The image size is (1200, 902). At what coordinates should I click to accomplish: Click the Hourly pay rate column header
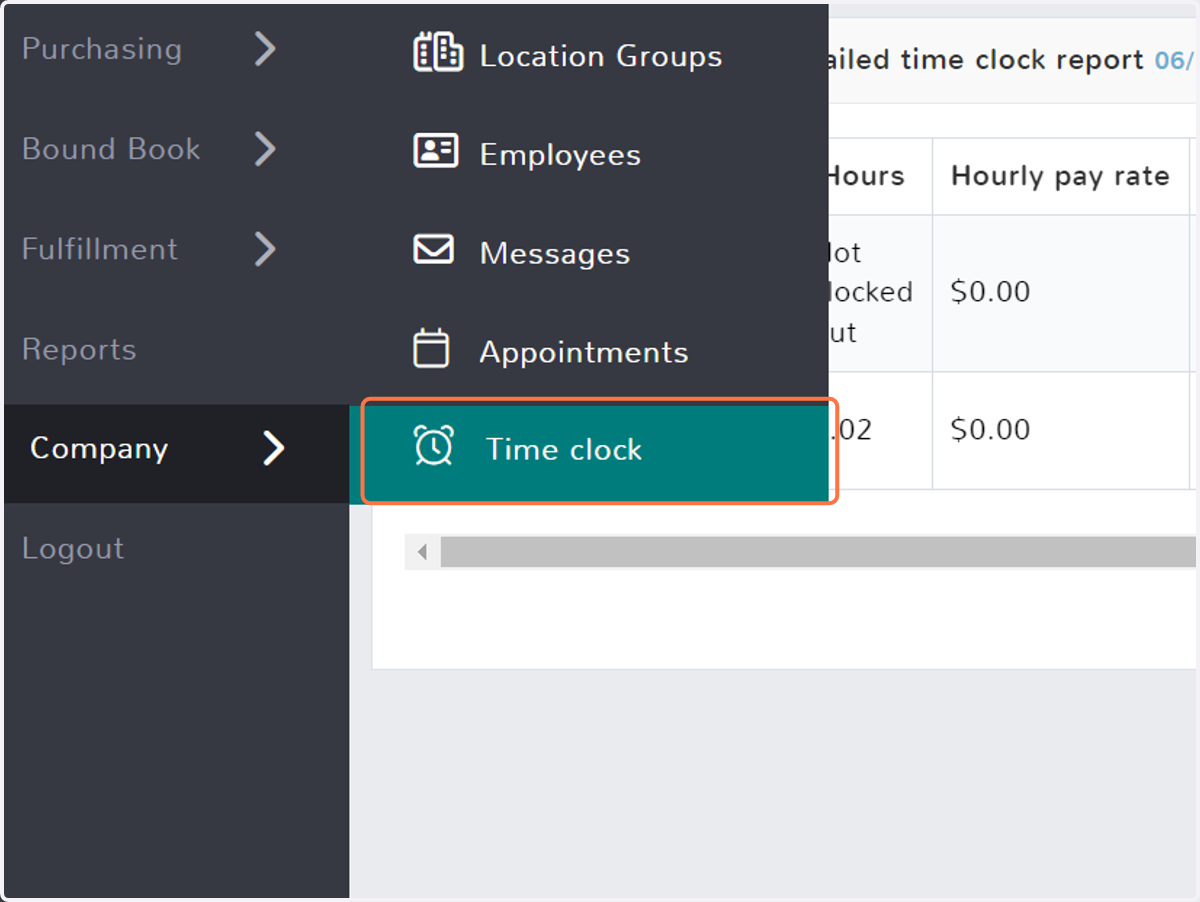[1060, 176]
